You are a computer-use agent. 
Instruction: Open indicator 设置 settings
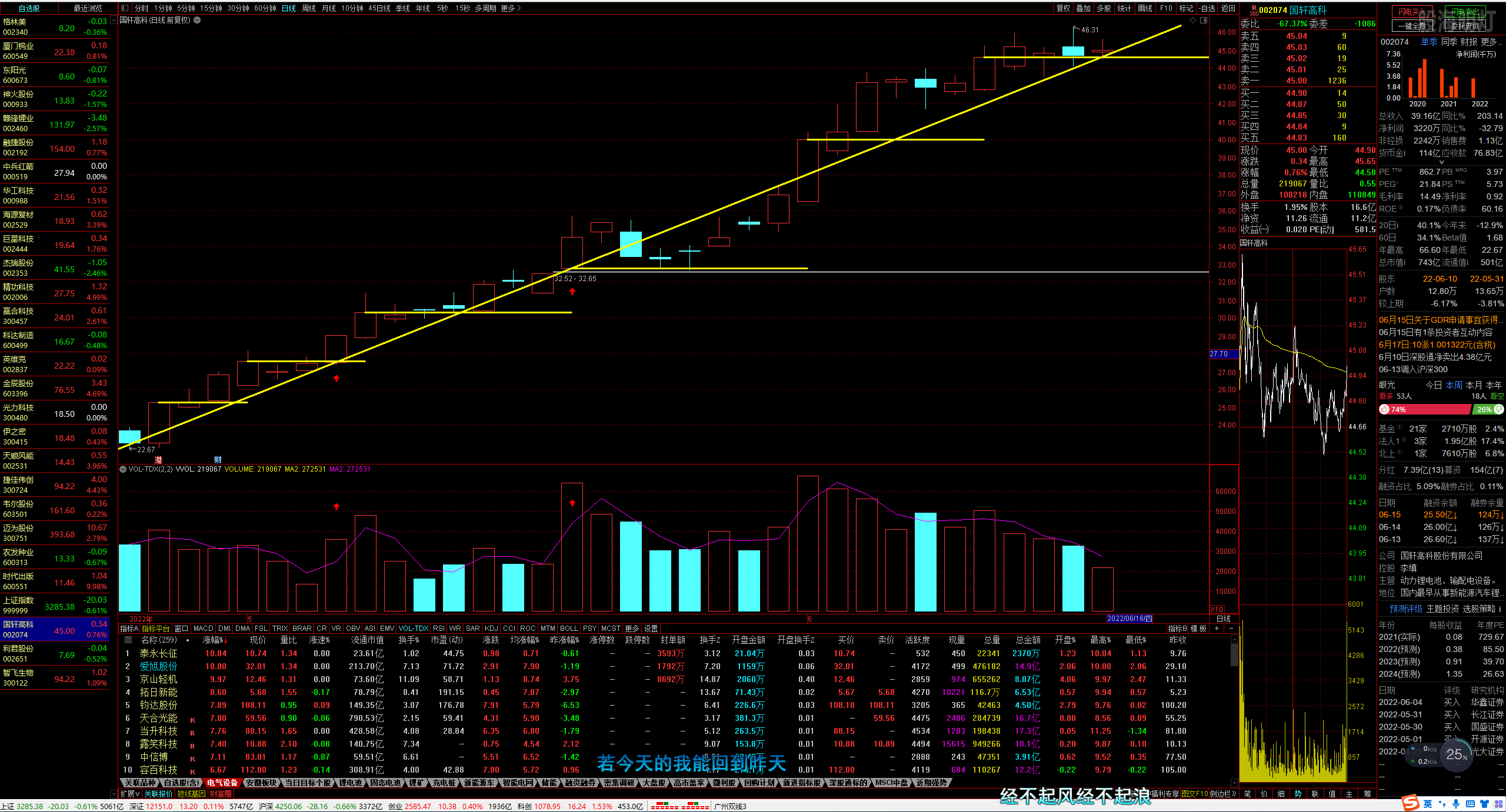click(651, 629)
